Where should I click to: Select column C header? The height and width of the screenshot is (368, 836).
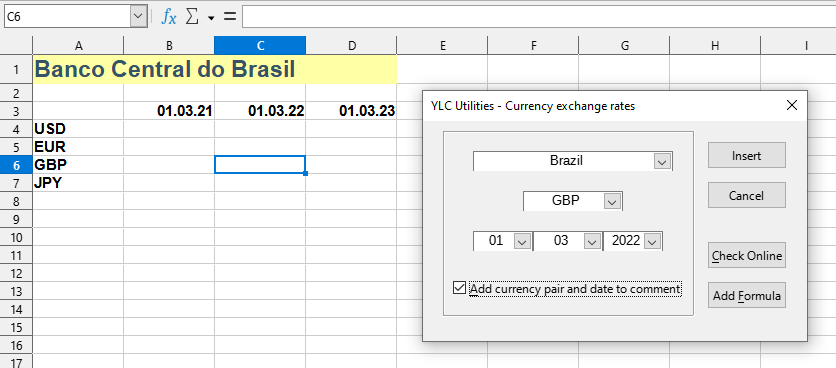coord(260,46)
